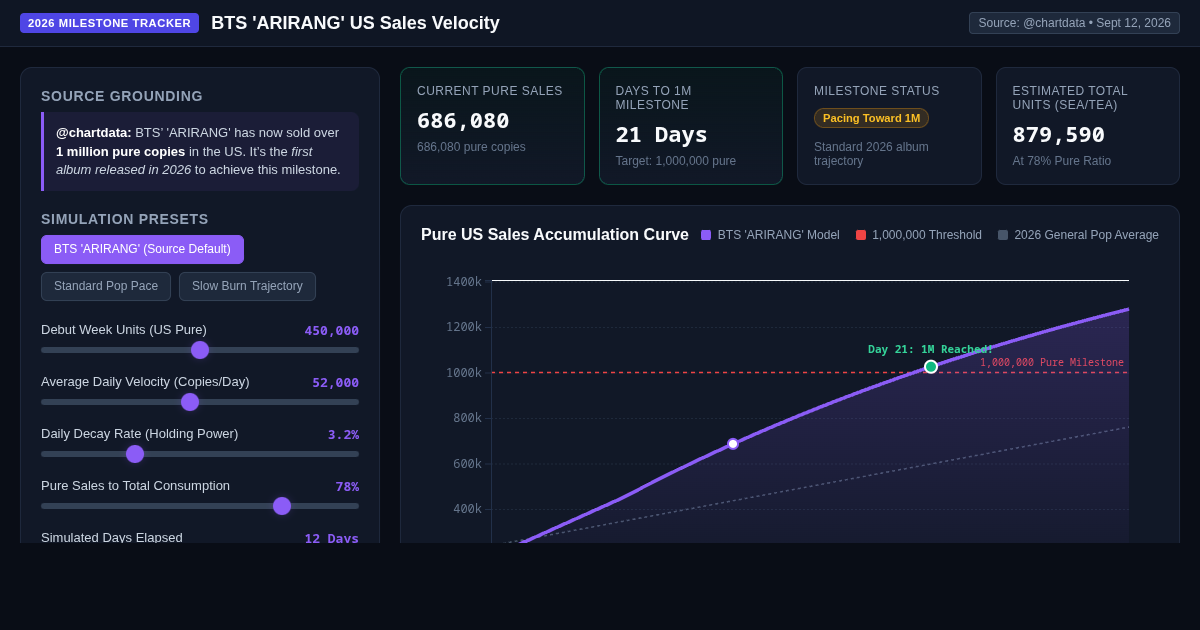
Task: Apply the Slow Burn Trajectory preset
Action: pos(247,286)
